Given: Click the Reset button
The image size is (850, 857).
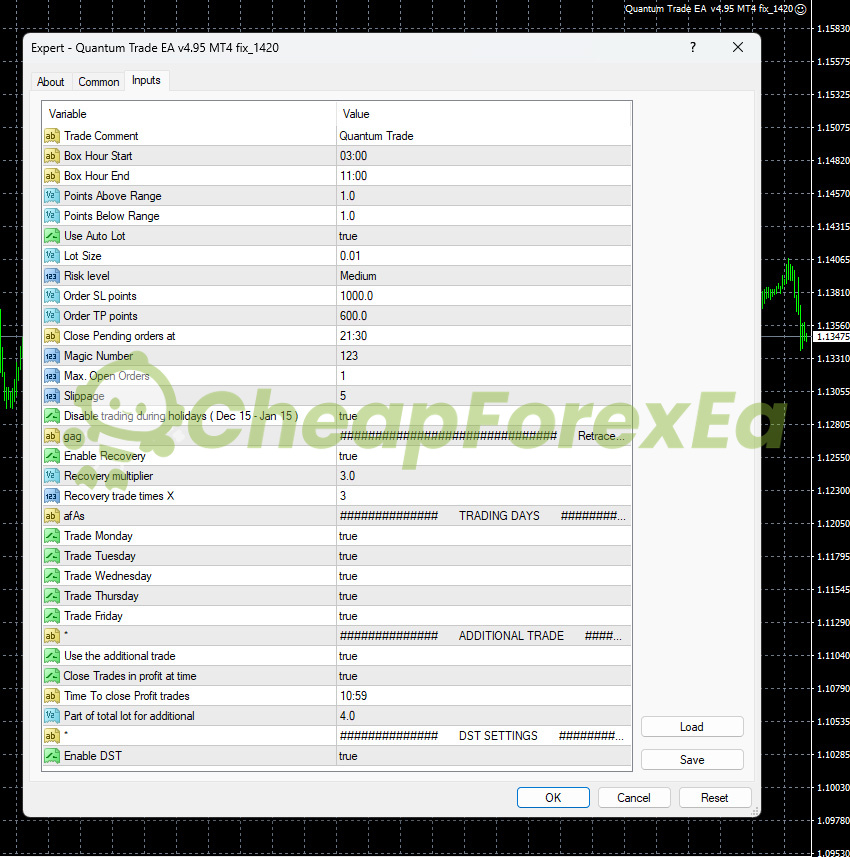Looking at the screenshot, I should (x=715, y=797).
